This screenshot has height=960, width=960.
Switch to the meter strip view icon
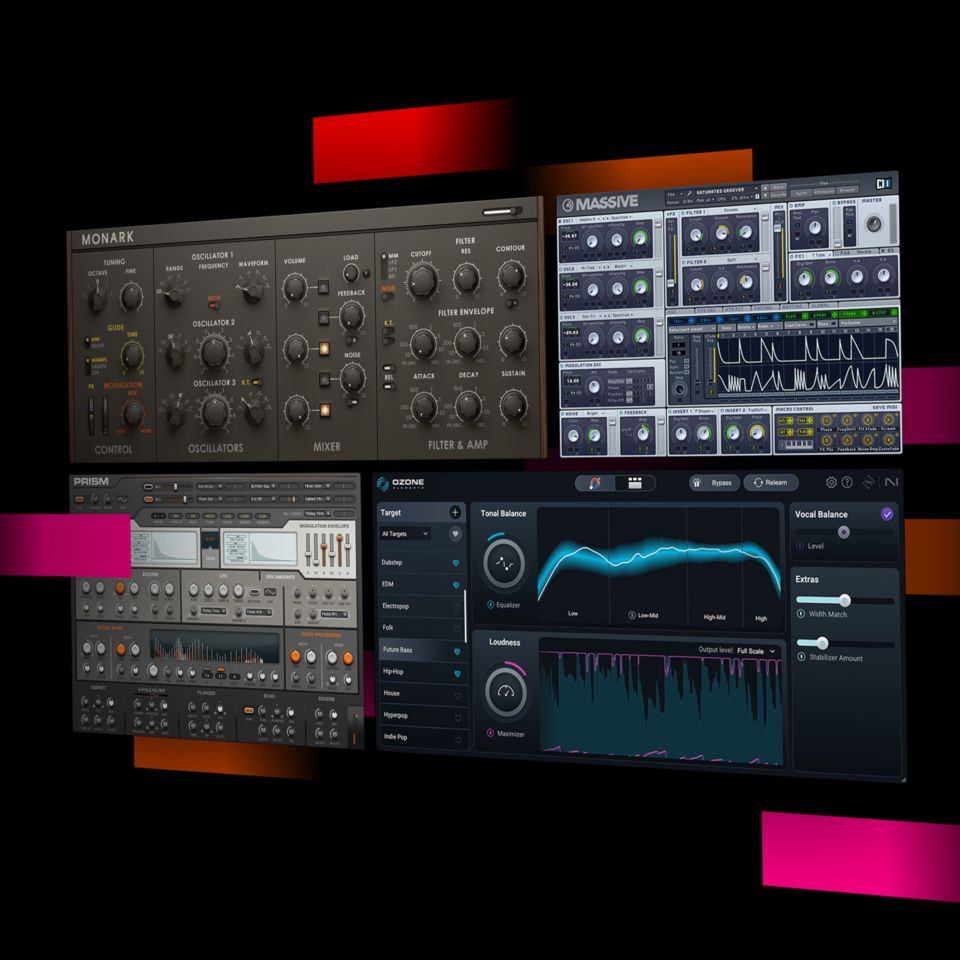tap(633, 483)
